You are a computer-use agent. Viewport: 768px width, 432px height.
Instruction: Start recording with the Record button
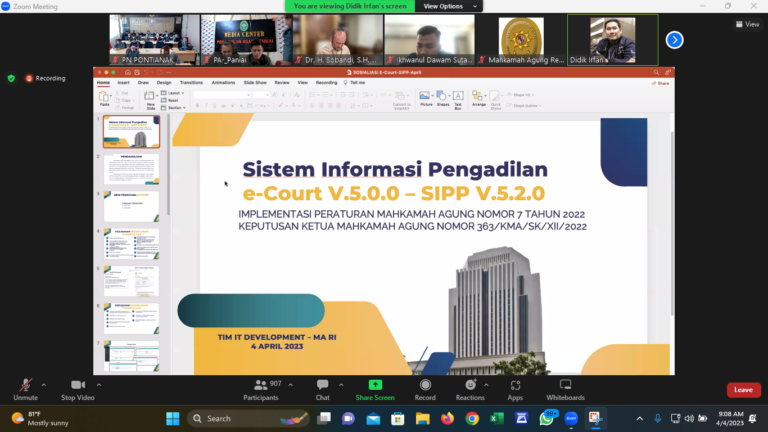pyautogui.click(x=425, y=387)
